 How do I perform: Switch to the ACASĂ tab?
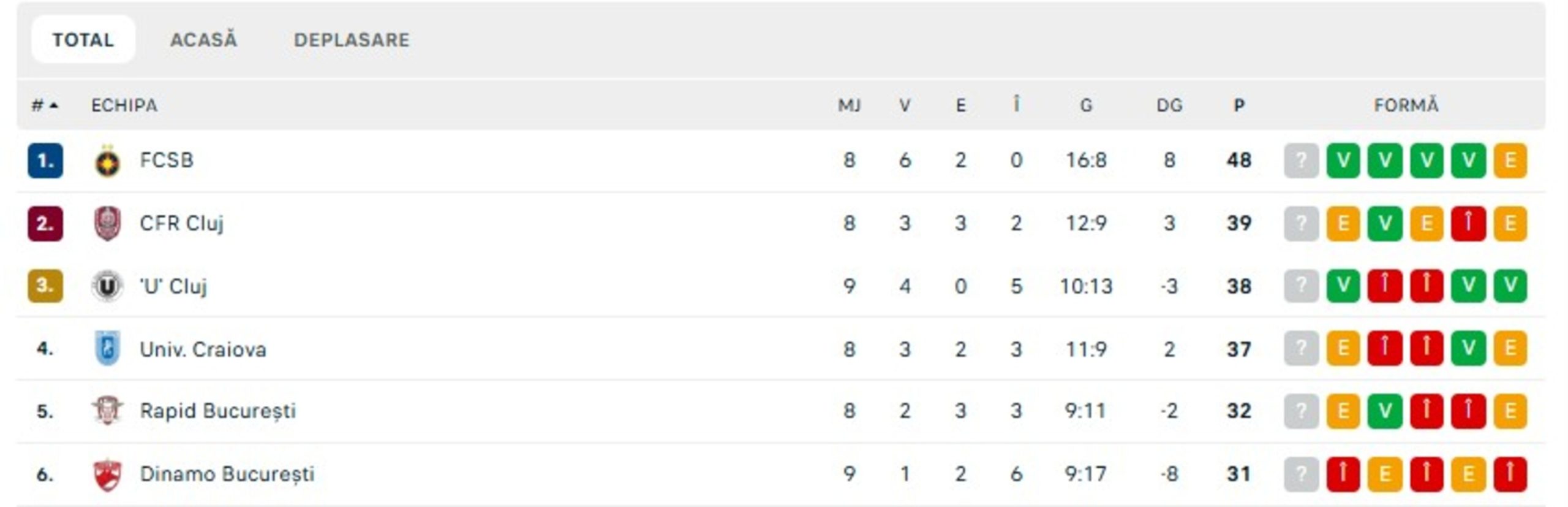pos(203,40)
